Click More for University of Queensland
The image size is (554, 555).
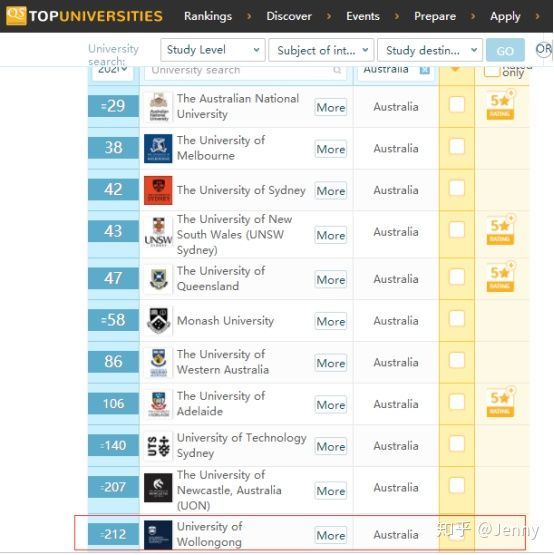[331, 280]
